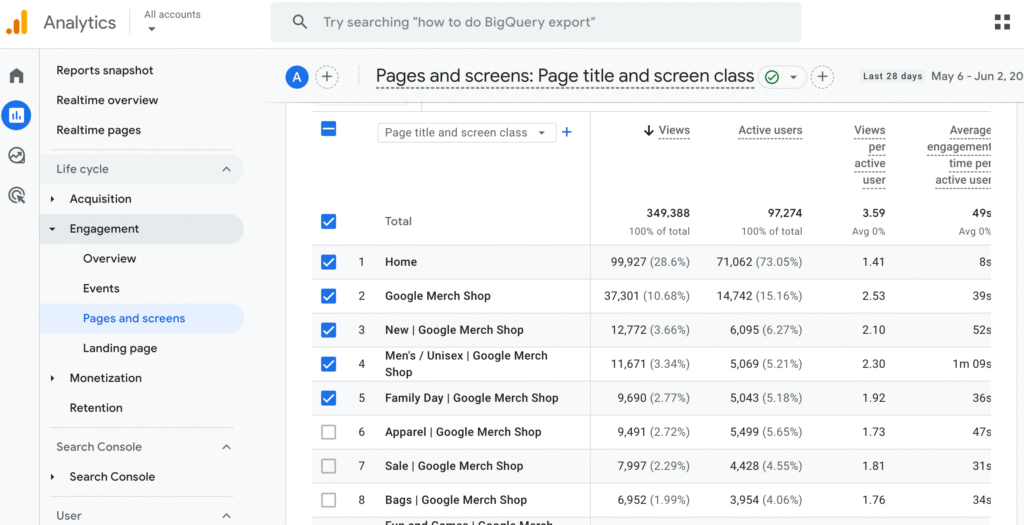
Task: Select Pages and screens report
Action: (141, 319)
